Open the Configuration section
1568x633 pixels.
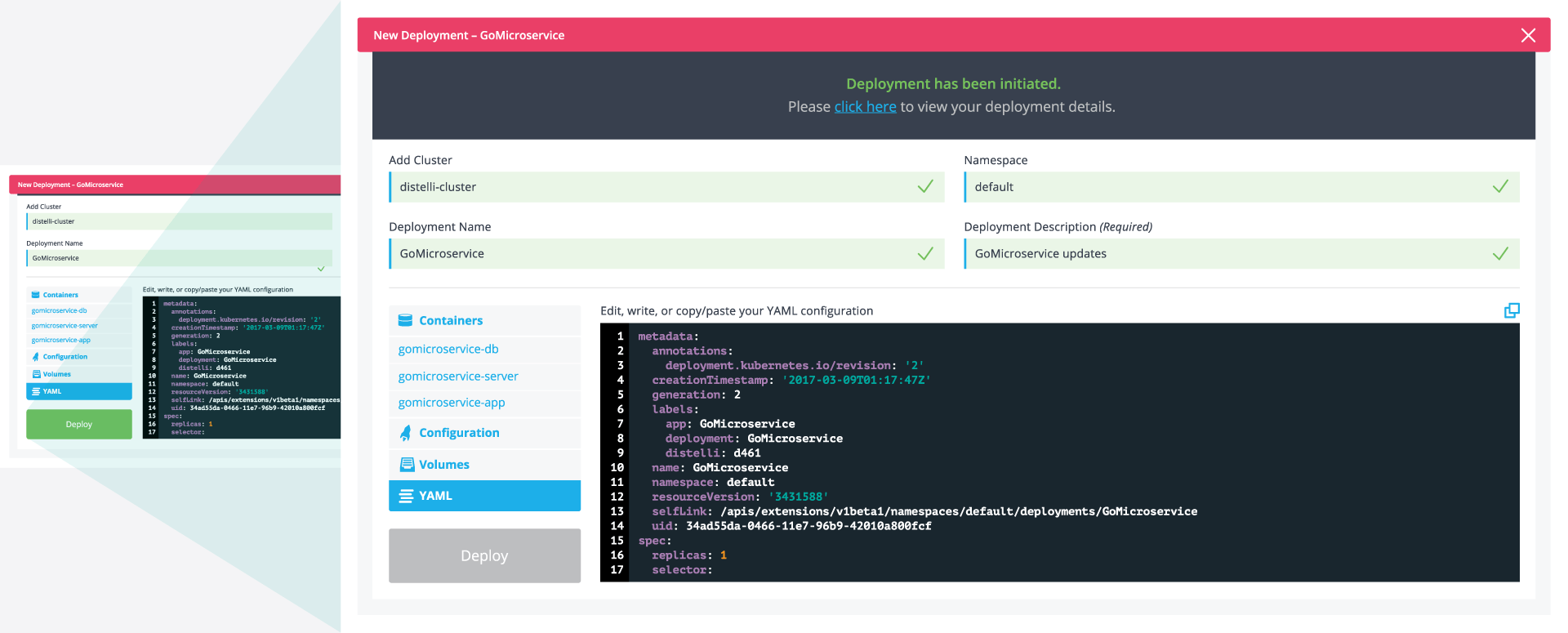point(459,433)
